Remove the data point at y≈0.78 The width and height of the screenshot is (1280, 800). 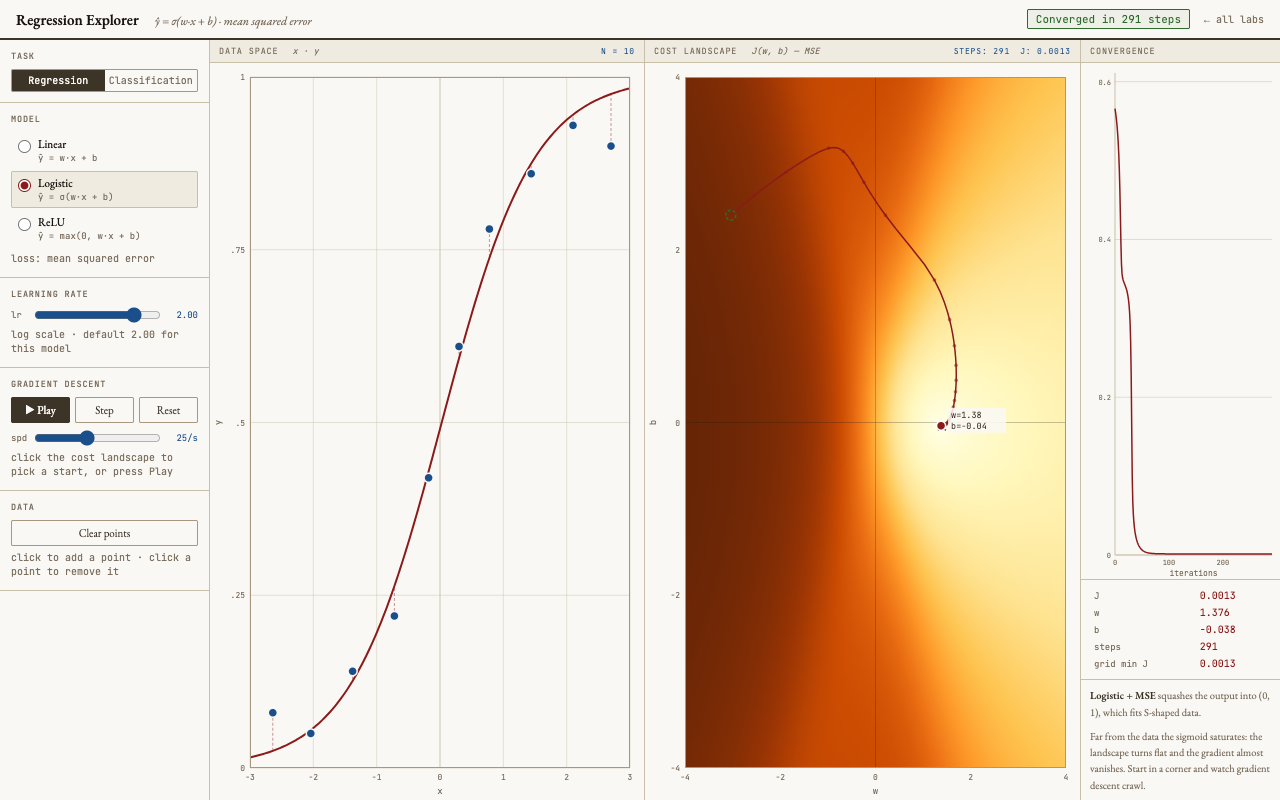489,229
